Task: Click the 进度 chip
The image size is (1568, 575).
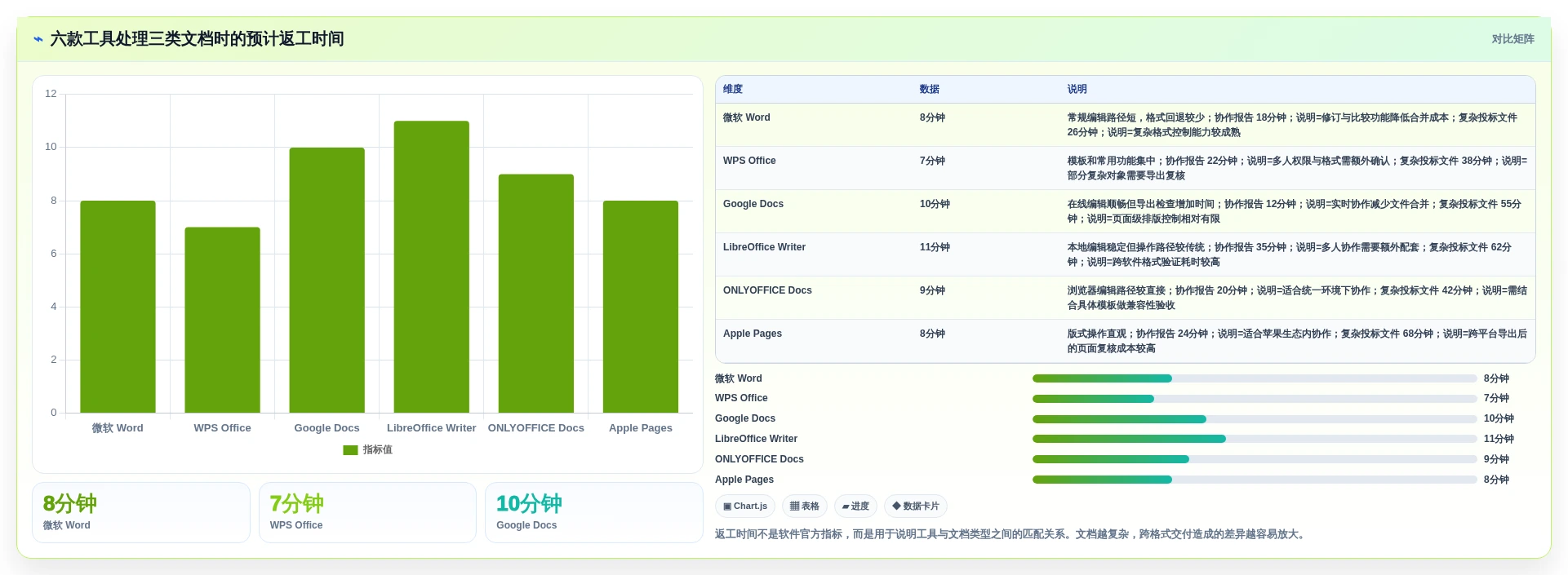Action: click(x=855, y=506)
